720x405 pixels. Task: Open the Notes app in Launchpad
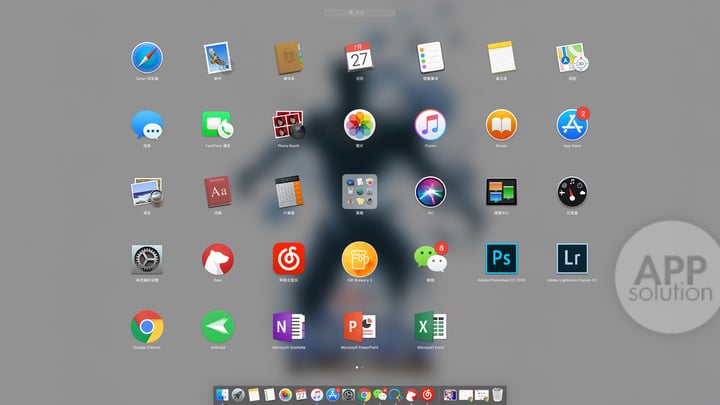(501, 58)
